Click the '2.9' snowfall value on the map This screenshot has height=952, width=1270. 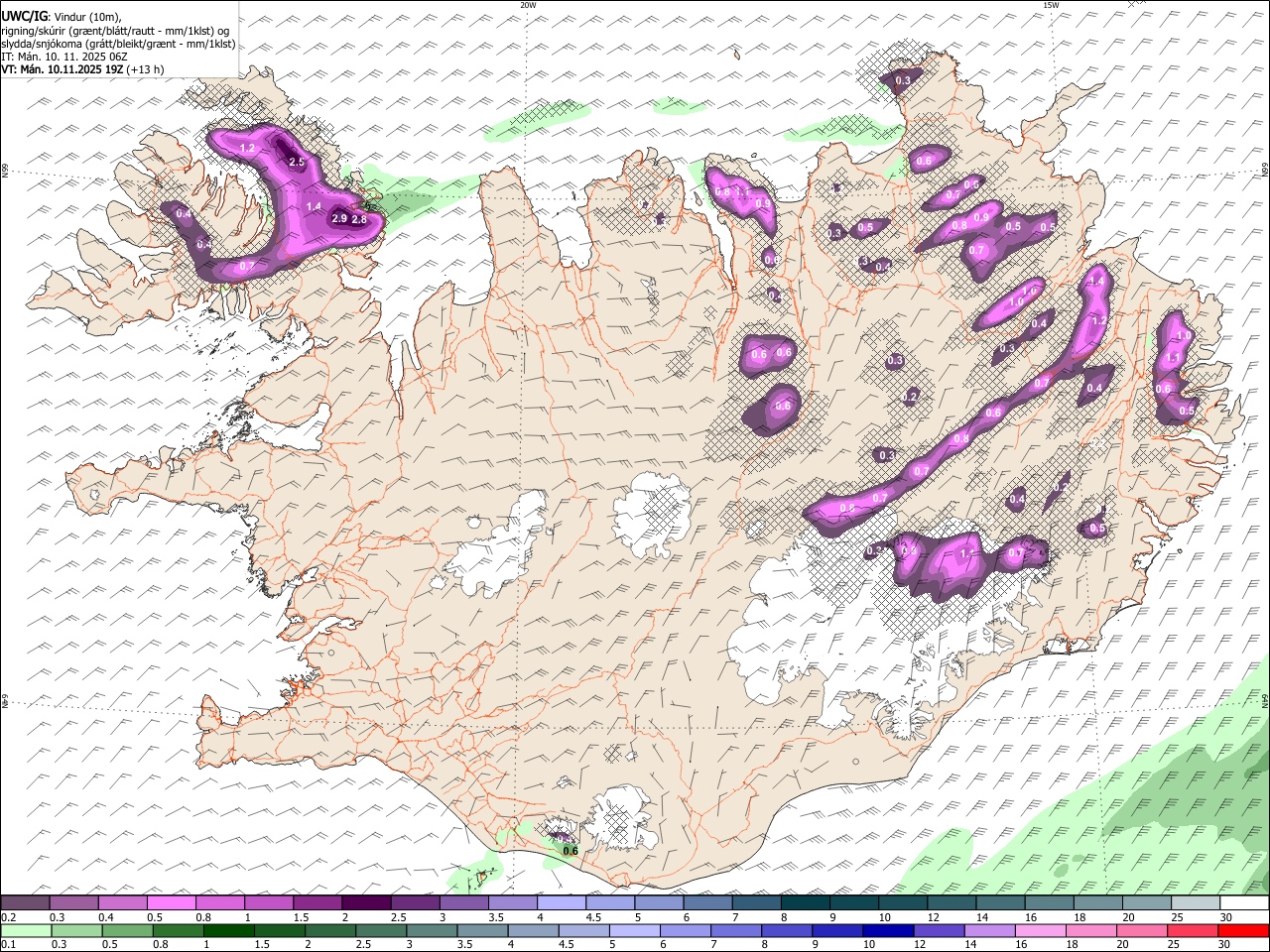click(x=339, y=218)
